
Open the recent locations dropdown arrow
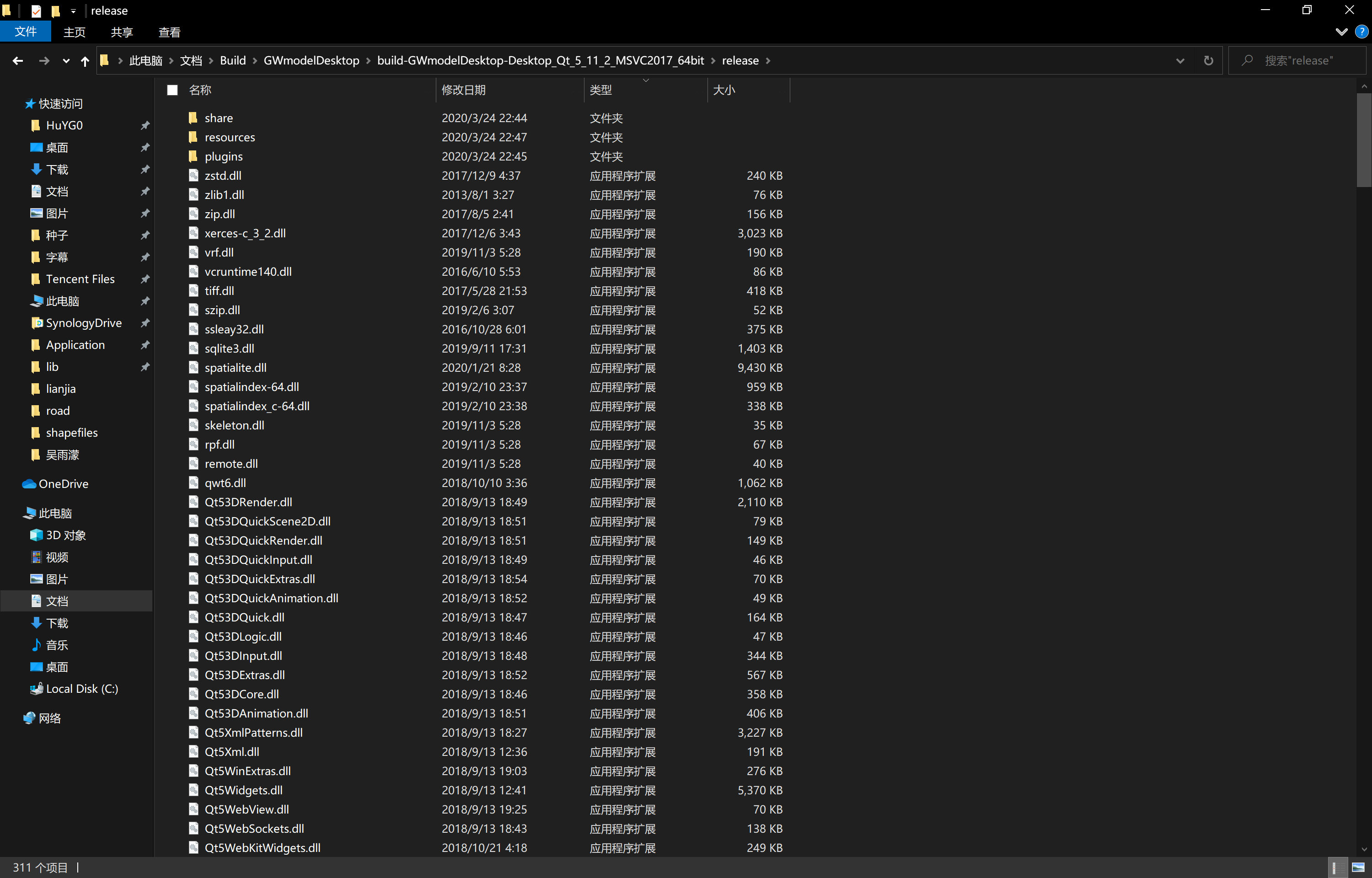[x=66, y=60]
